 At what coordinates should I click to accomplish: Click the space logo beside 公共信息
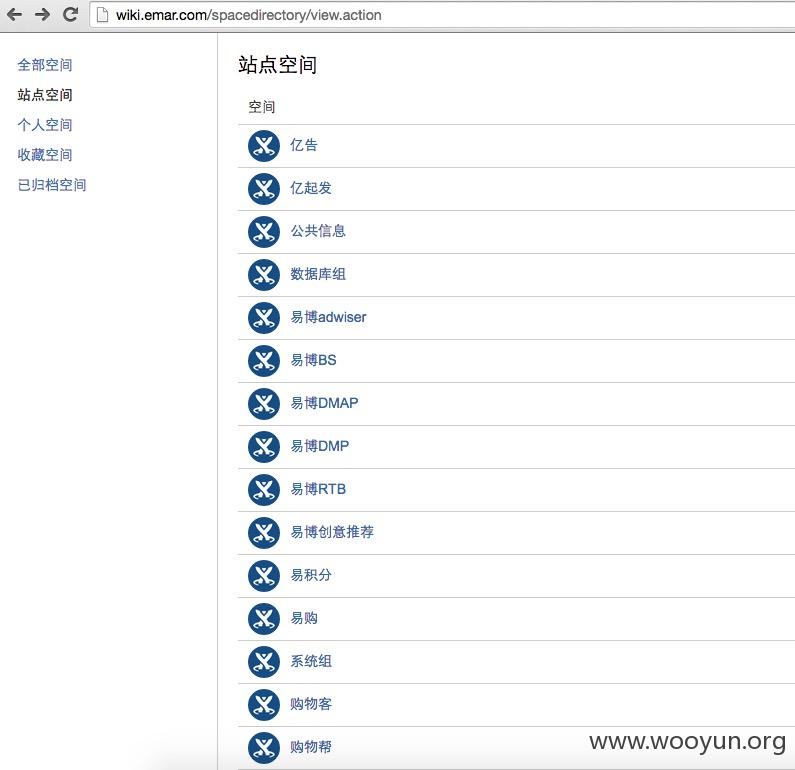[264, 232]
